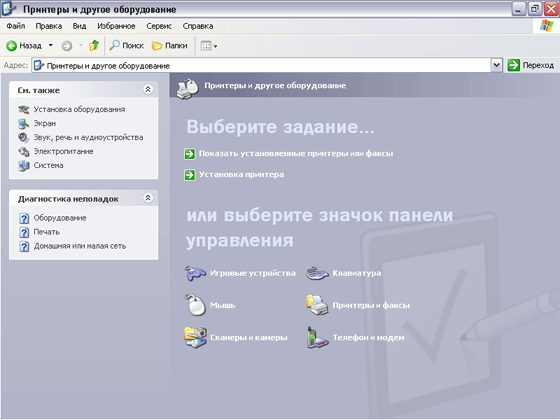This screenshot has width=560, height=420.
Task: Open Домашняя или малая сеть troubleshooter link
Action: [x=80, y=246]
